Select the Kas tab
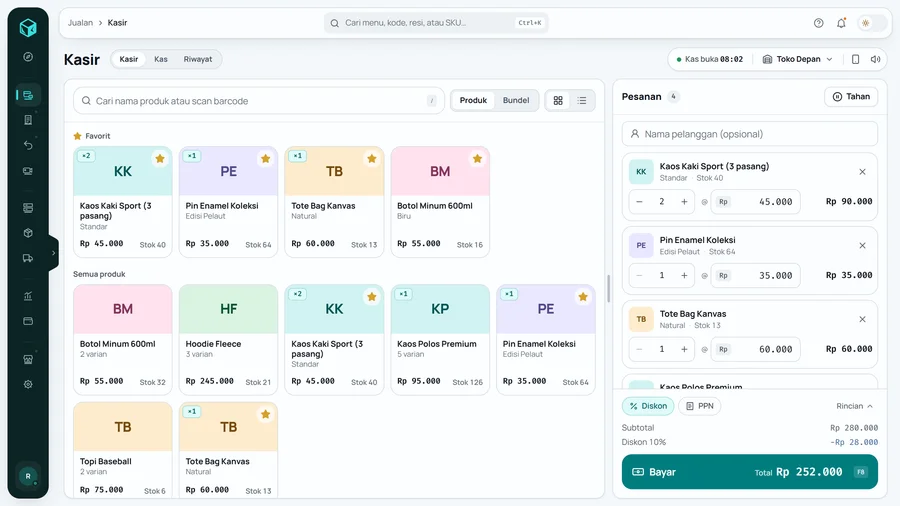900x506 pixels. click(x=161, y=59)
